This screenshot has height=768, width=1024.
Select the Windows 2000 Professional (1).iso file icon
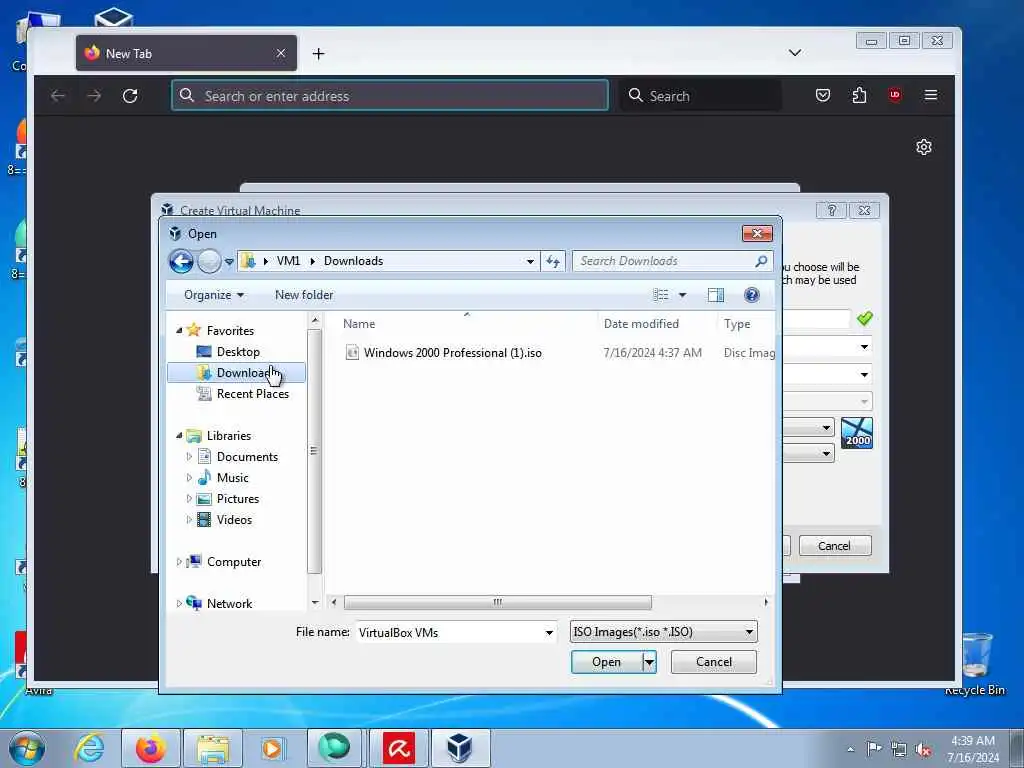click(352, 353)
